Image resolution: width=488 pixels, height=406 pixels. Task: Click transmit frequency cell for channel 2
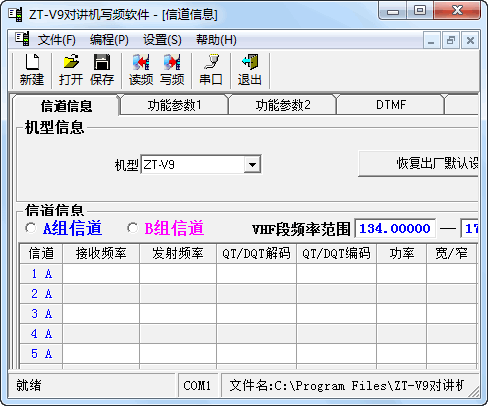pos(178,294)
